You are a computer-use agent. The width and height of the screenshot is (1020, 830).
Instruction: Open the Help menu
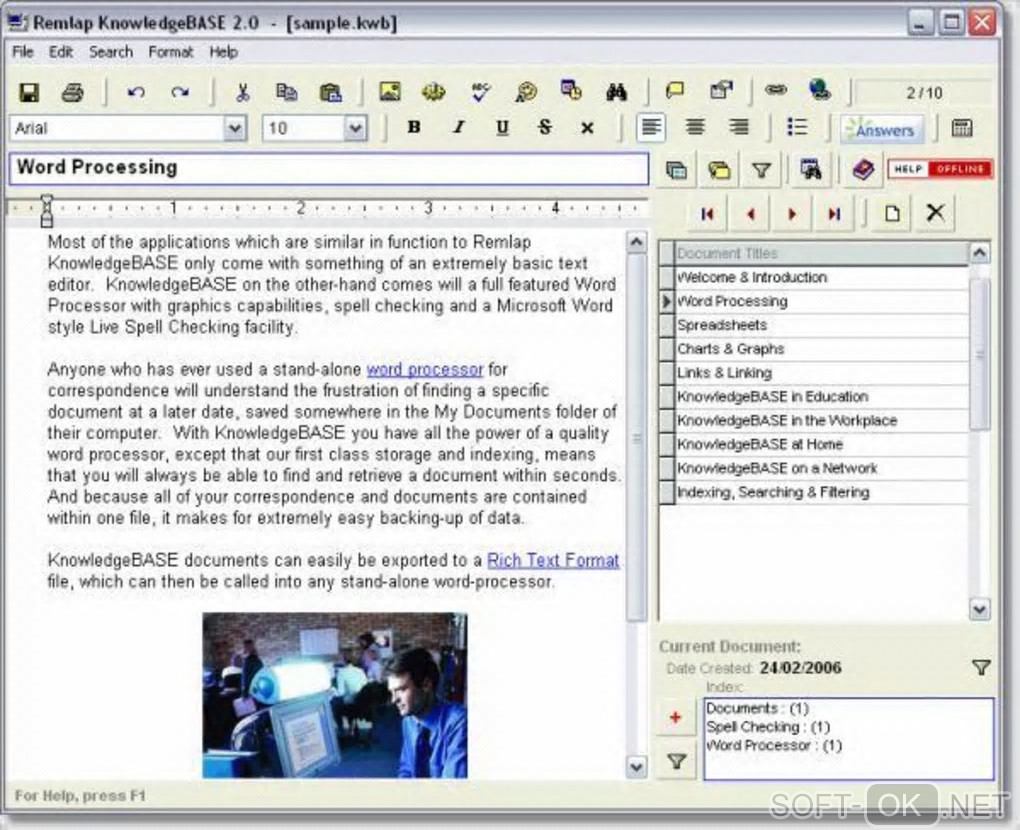[x=223, y=52]
